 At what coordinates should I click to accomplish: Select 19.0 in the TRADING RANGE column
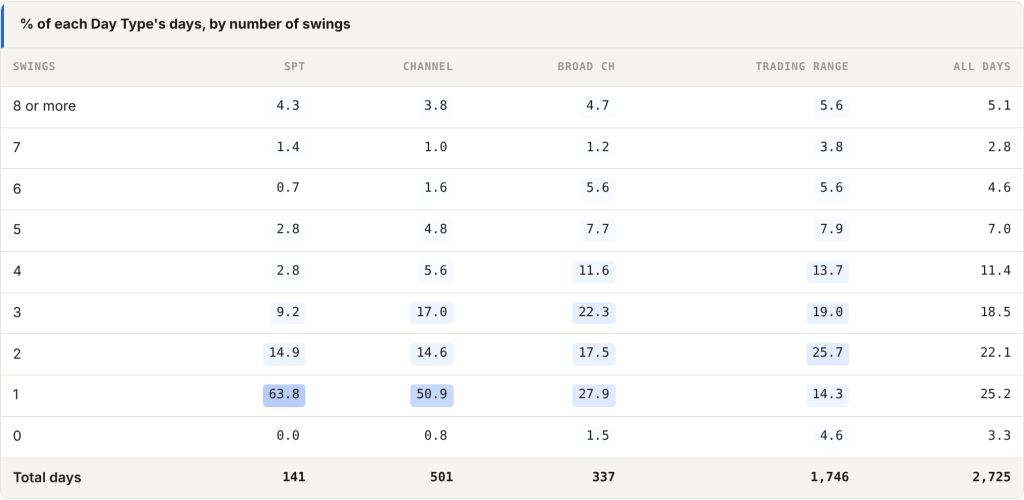827,312
